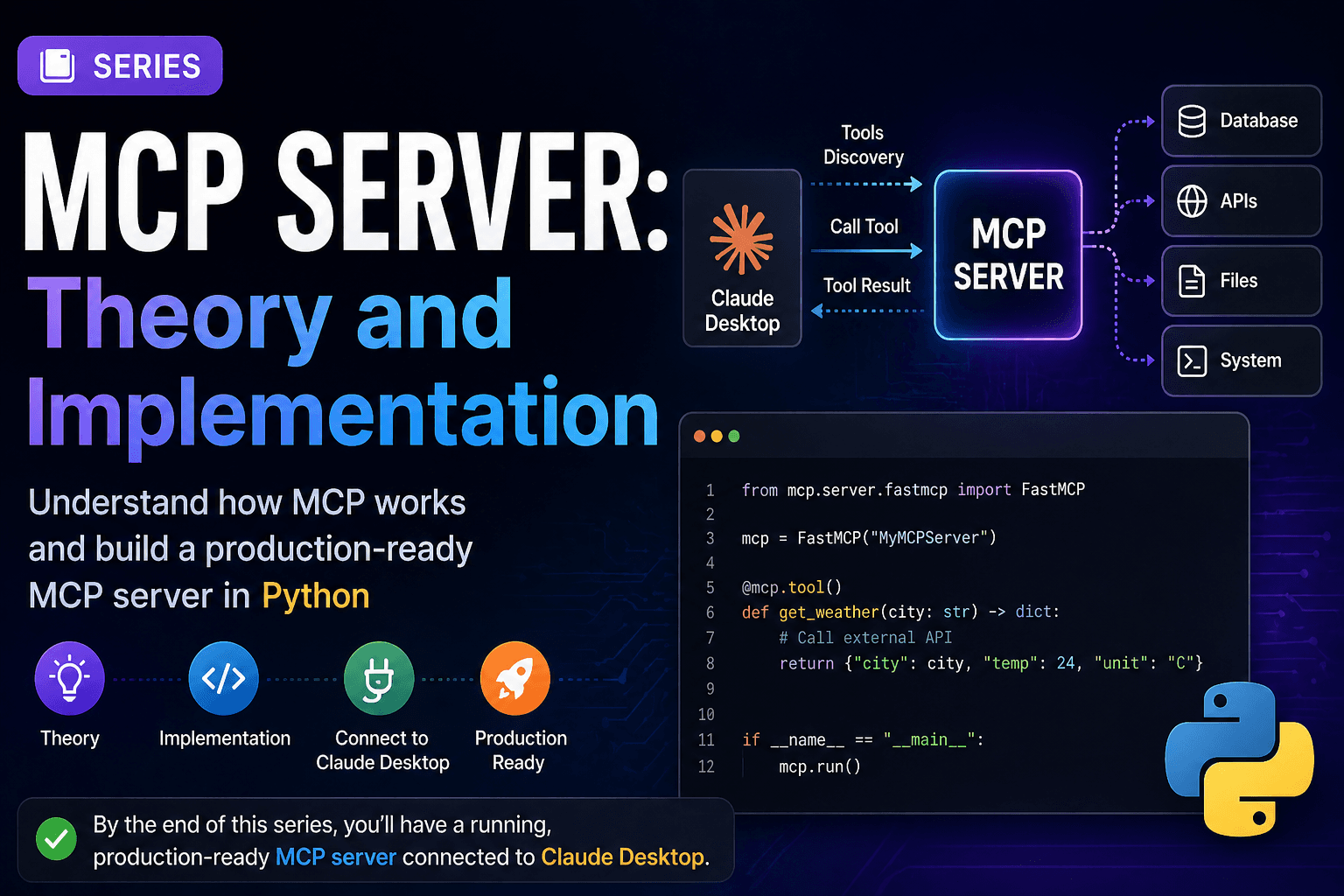The height and width of the screenshot is (896, 1344).
Task: Click the 'Tools Discovery' label
Action: coord(864,145)
